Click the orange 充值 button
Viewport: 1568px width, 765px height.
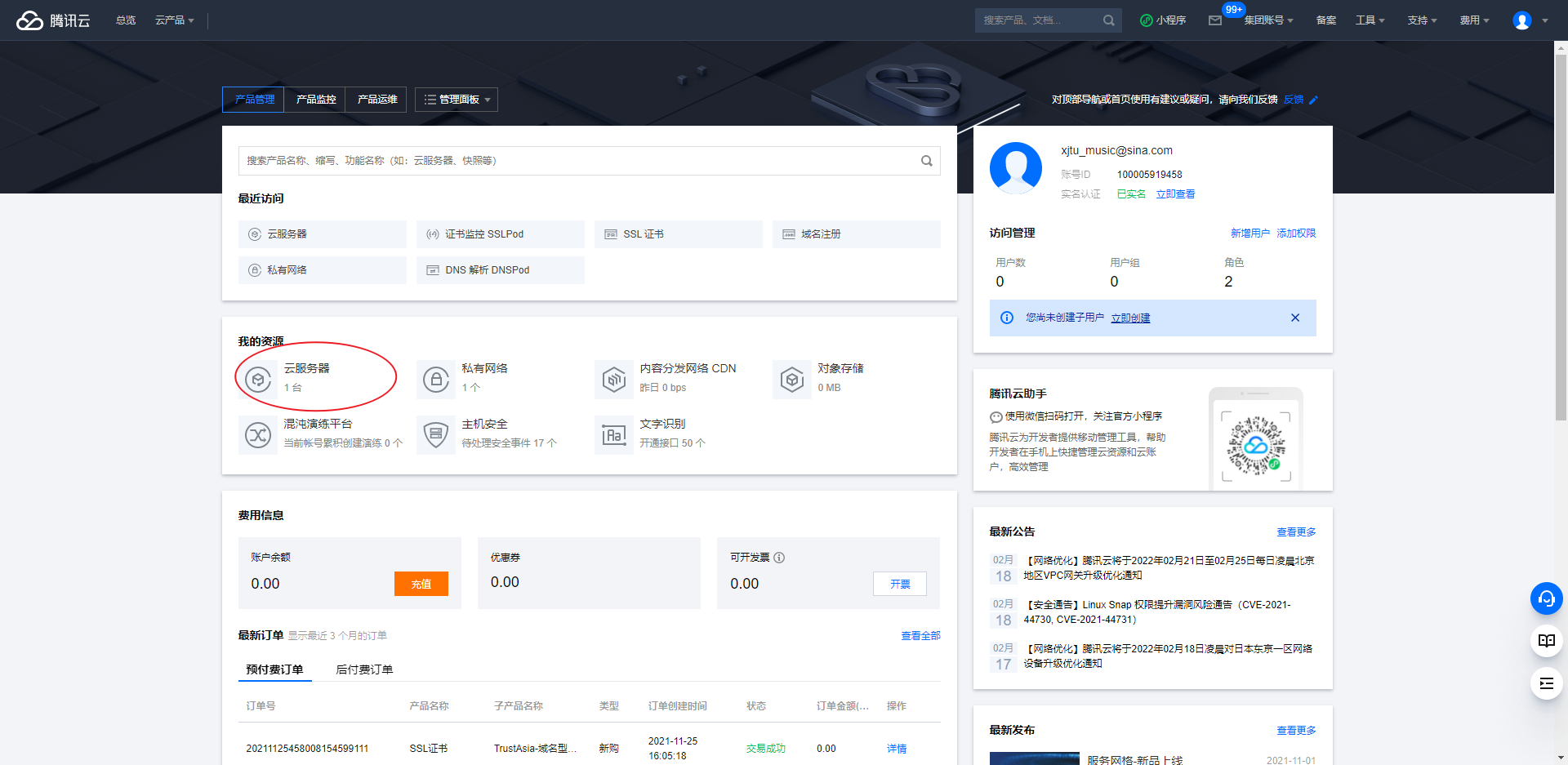pyautogui.click(x=421, y=584)
